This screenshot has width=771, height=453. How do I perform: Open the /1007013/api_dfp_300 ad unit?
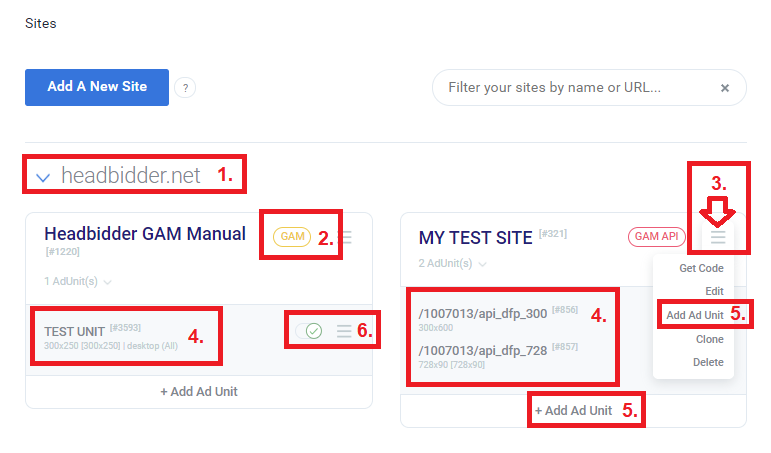[482, 314]
